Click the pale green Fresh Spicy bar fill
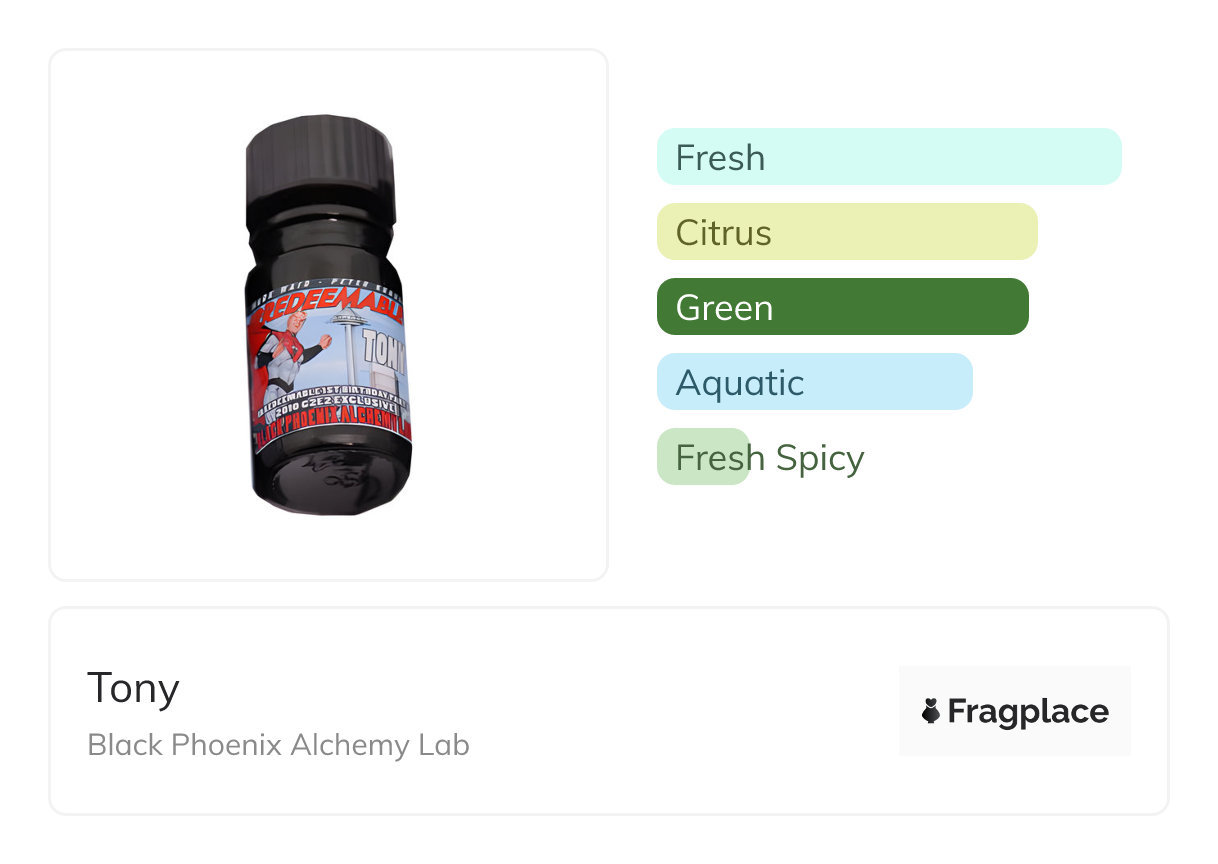This screenshot has height=864, width=1218. tap(703, 457)
